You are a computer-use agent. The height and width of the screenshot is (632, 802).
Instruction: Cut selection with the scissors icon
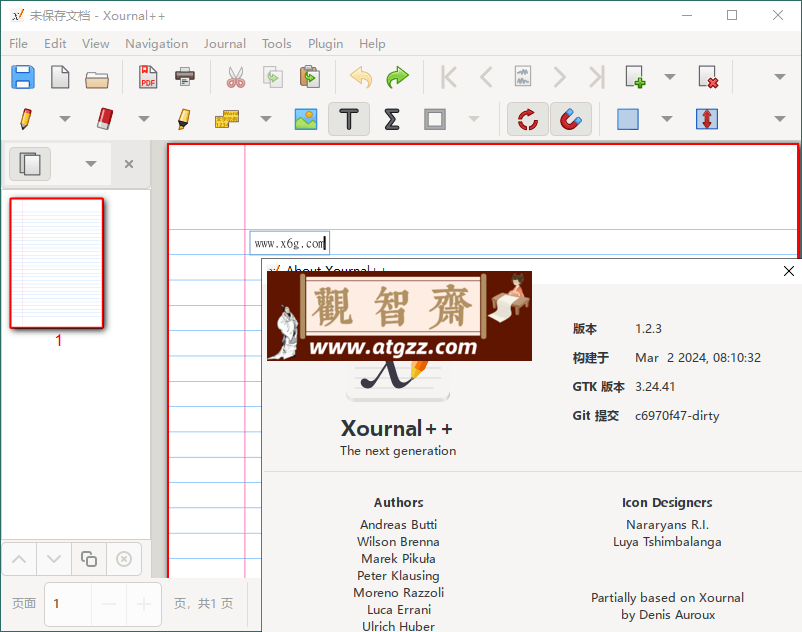coord(236,78)
